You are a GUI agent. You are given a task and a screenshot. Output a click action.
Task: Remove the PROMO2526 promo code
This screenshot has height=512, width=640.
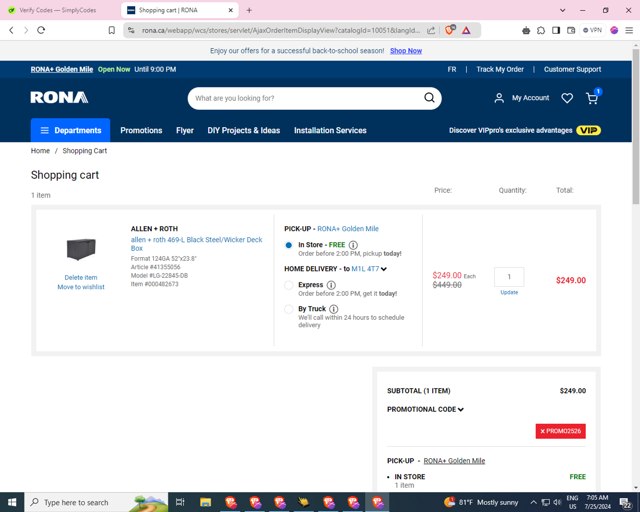click(560, 431)
